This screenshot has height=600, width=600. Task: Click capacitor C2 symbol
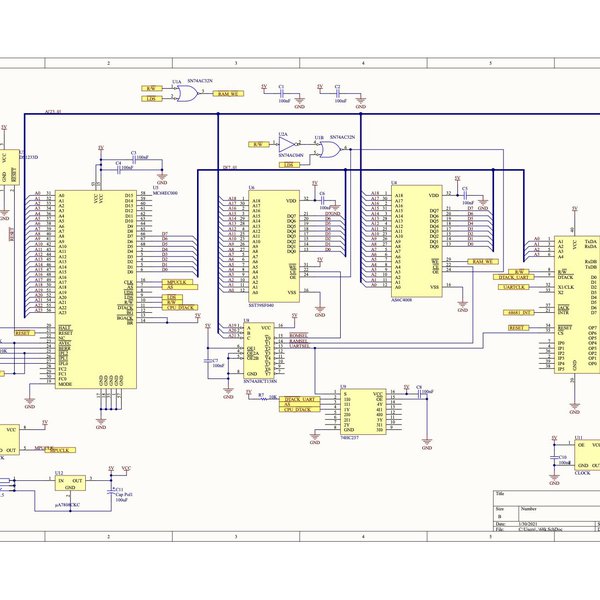(x=338, y=93)
